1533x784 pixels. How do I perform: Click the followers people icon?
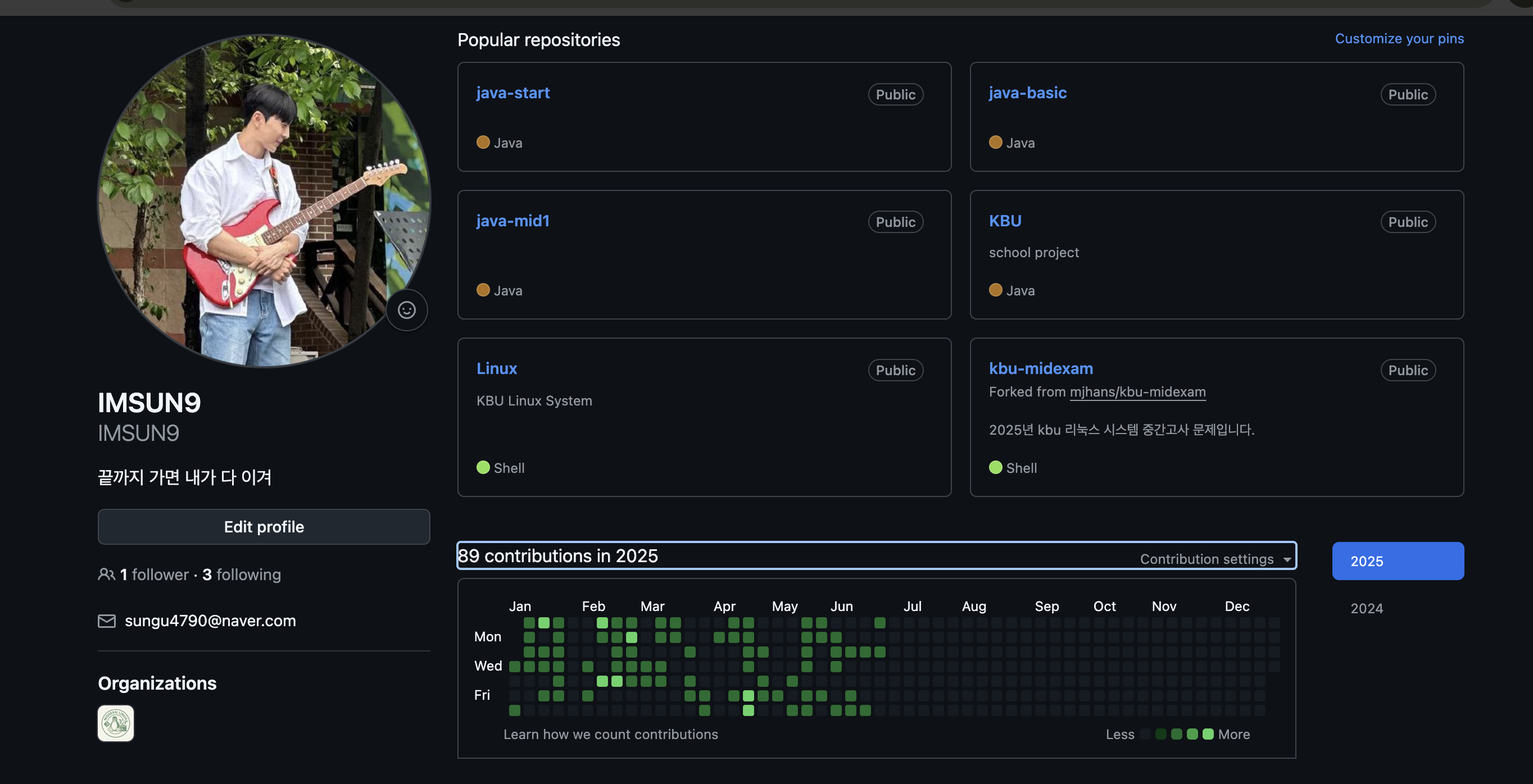[x=106, y=574]
